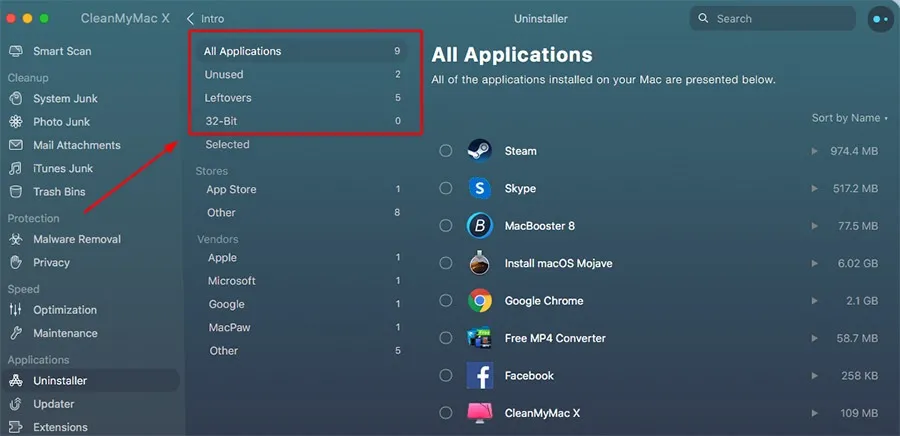This screenshot has width=900, height=436.
Task: Click the Search field
Action: click(x=773, y=19)
